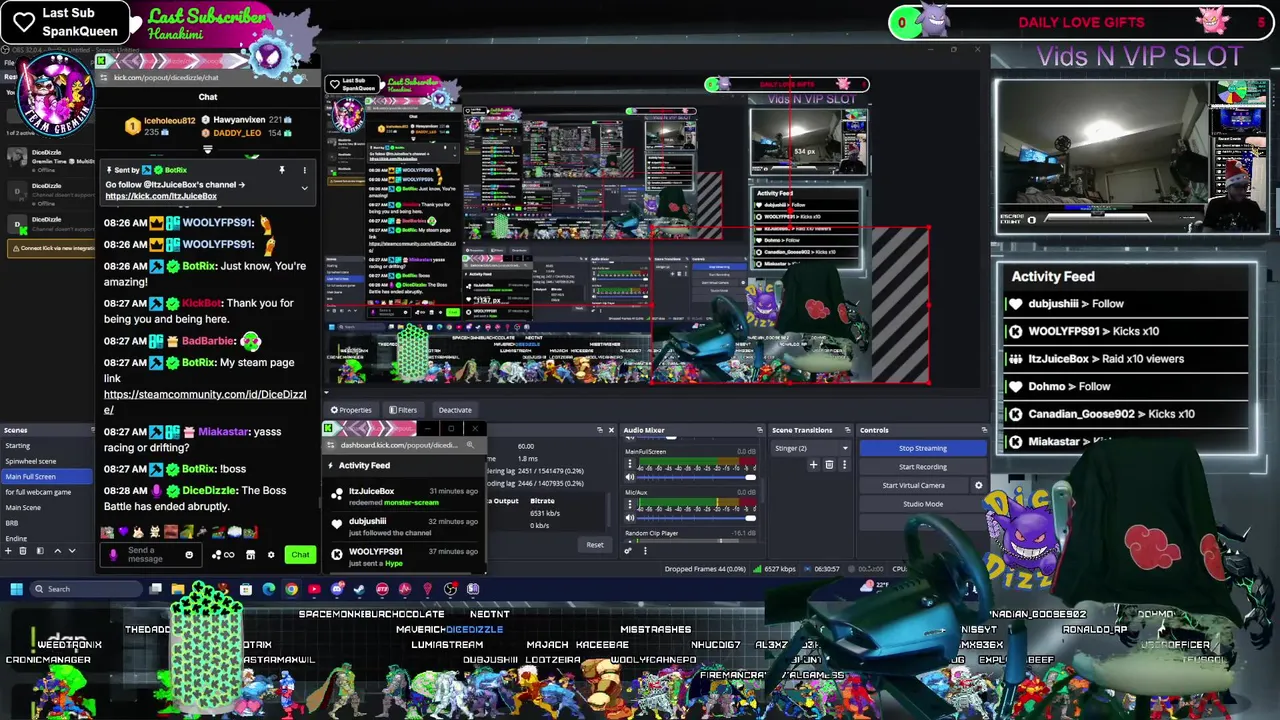Open pinned message three-dot options
This screenshot has height=720, width=1280.
pos(305,170)
